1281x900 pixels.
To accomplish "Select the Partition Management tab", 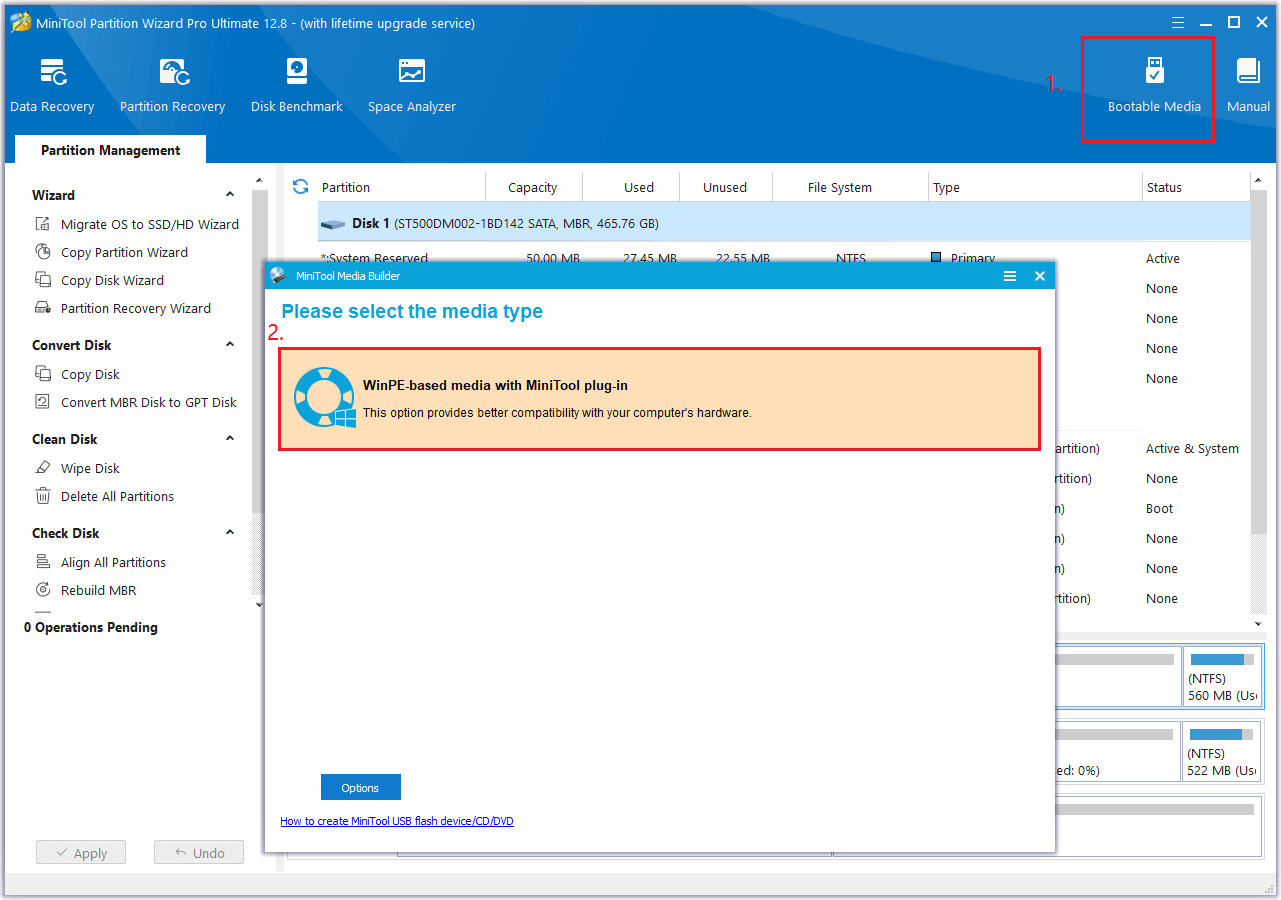I will pyautogui.click(x=111, y=150).
